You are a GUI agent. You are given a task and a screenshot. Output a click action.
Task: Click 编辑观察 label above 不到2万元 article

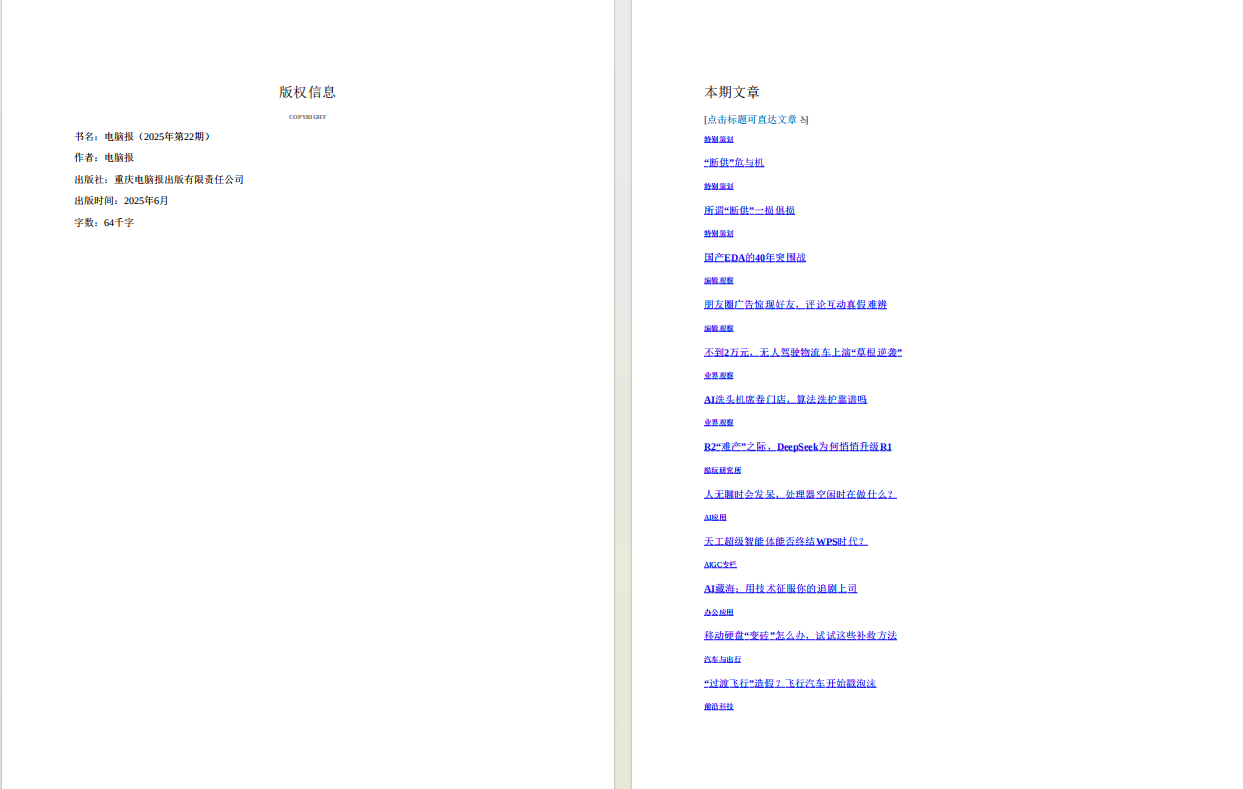pos(718,328)
